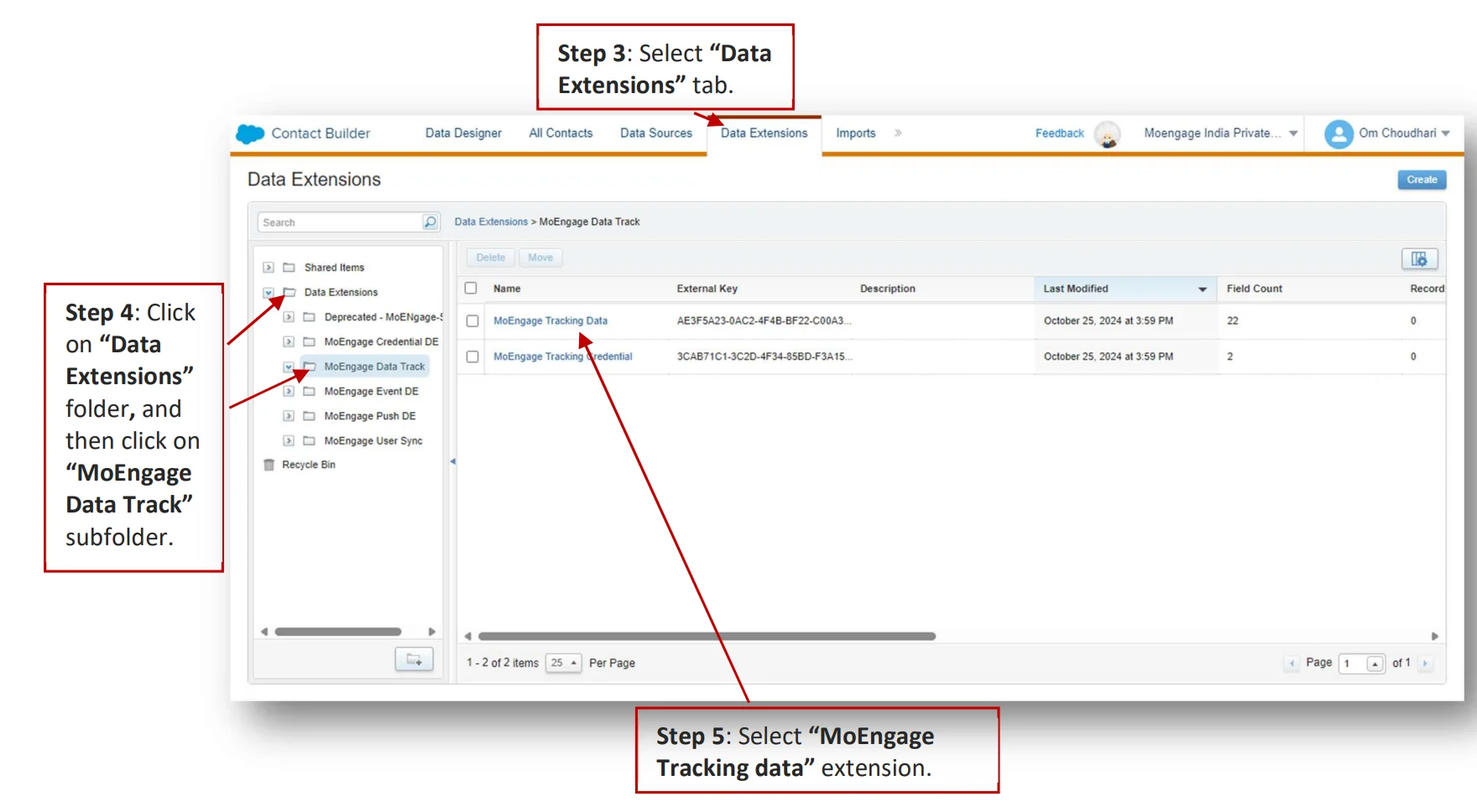Viewport: 1477px width, 812px height.
Task: Click the folder tree scroll-right arrow
Action: (432, 632)
